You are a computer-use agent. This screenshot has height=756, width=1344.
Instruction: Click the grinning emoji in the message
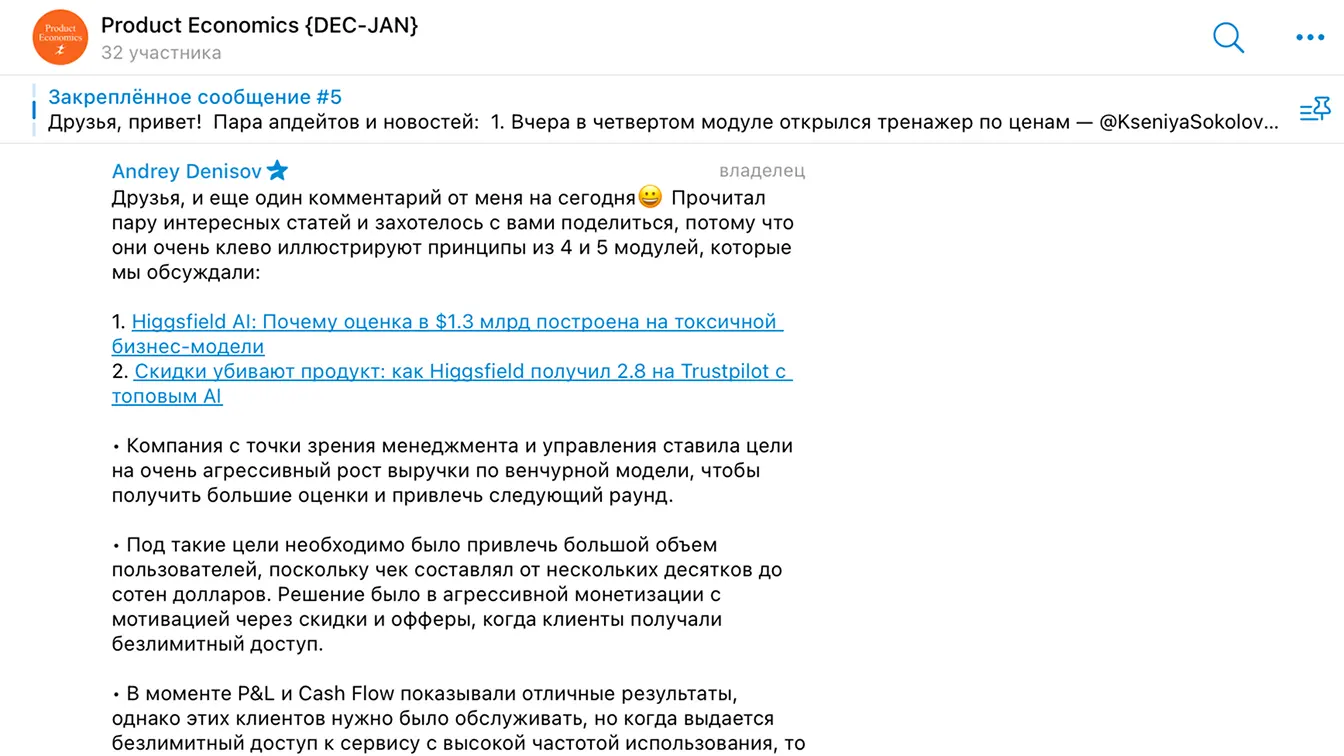650,196
